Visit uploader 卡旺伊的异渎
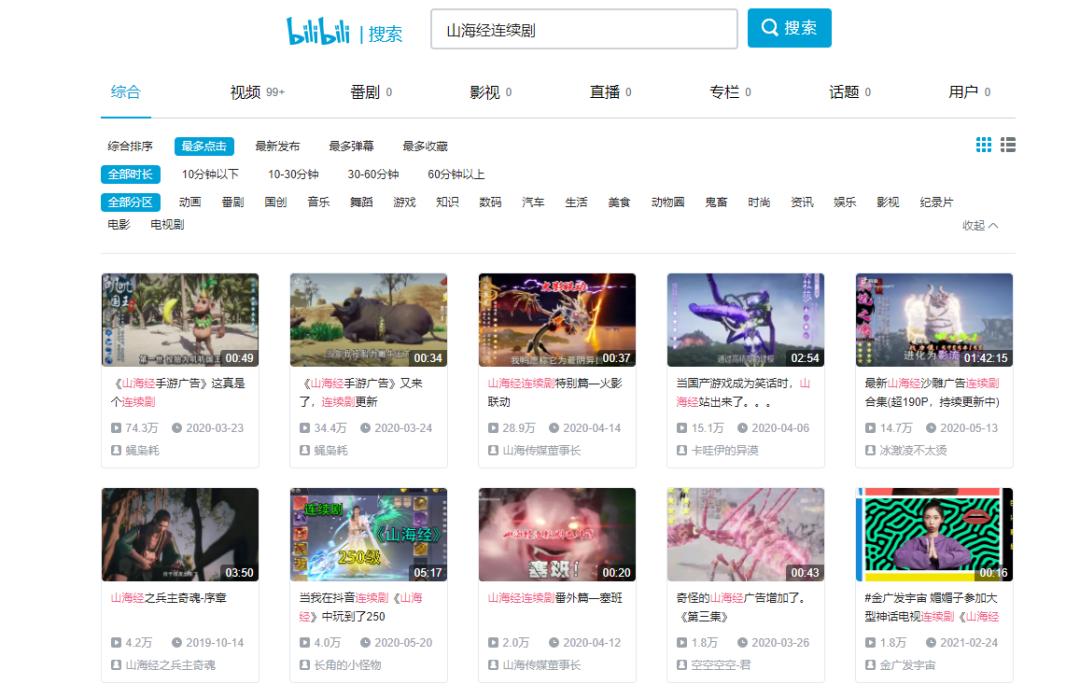Image resolution: width=1080 pixels, height=698 pixels. [725, 450]
